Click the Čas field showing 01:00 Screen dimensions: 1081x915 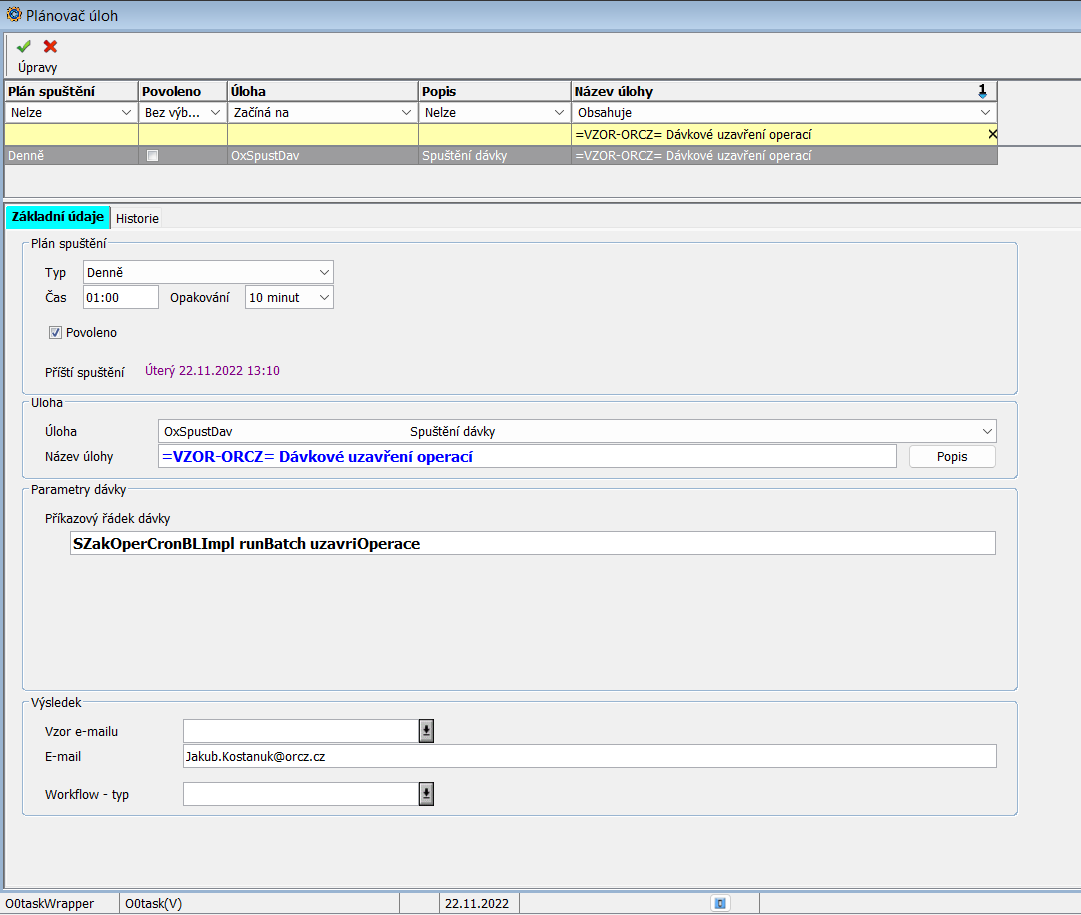120,297
